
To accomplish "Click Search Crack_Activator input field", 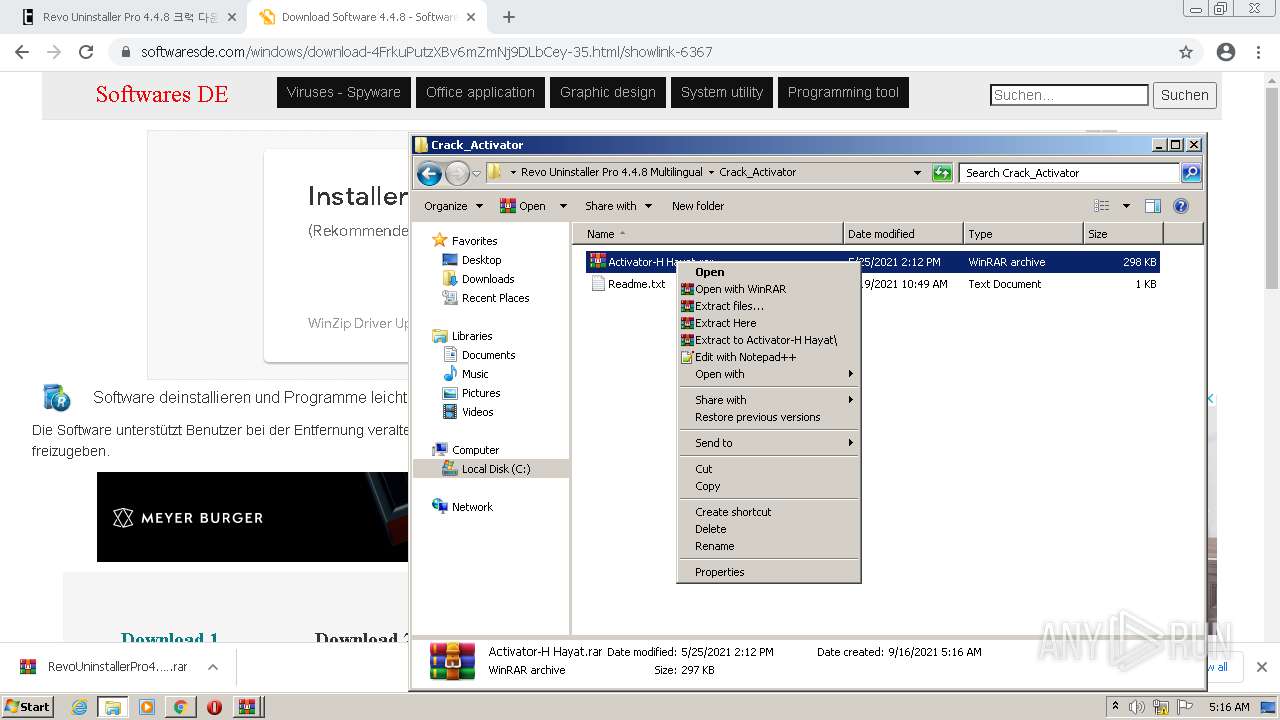I will coord(1069,173).
